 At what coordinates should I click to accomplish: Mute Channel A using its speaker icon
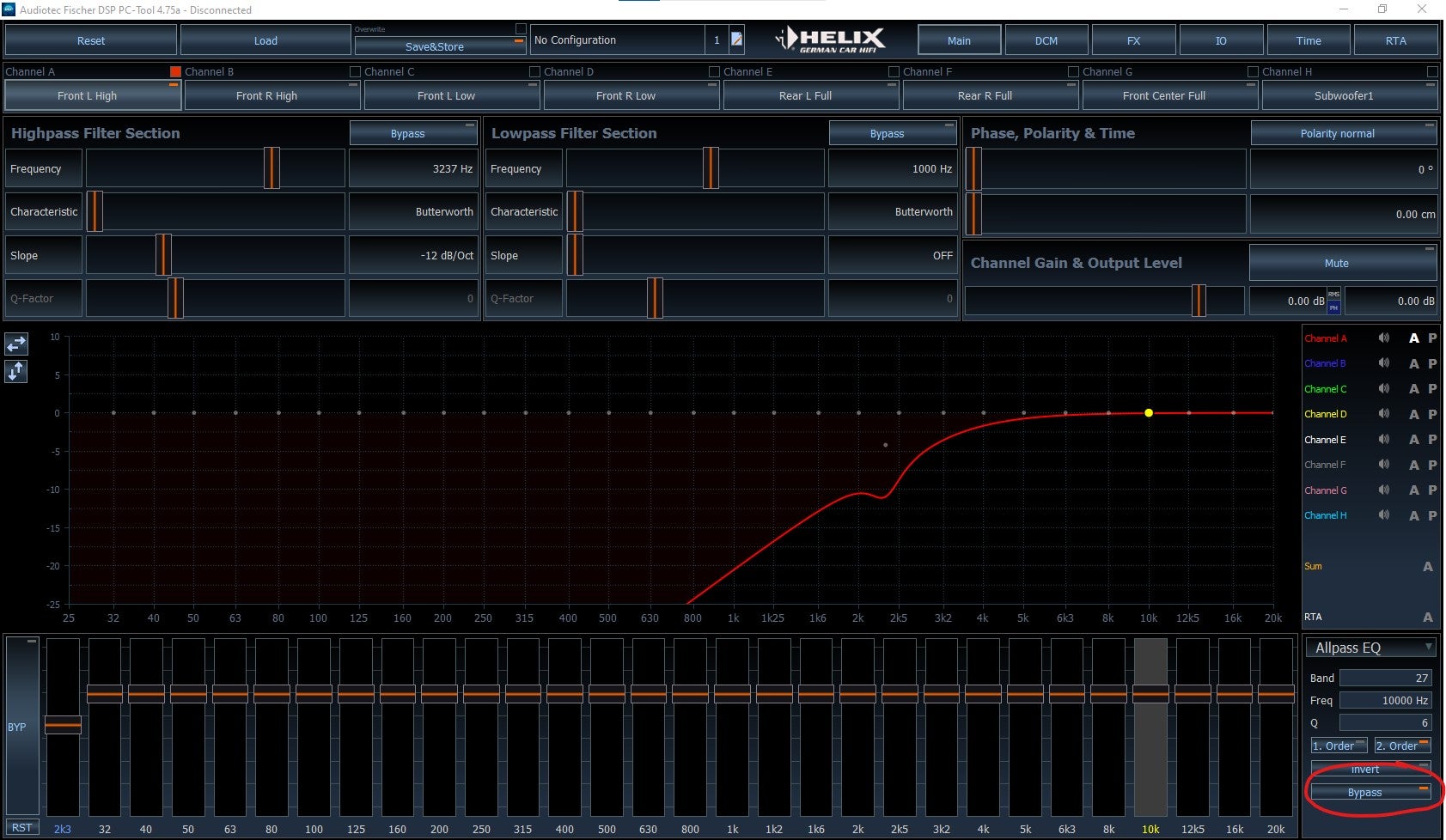coord(1384,338)
